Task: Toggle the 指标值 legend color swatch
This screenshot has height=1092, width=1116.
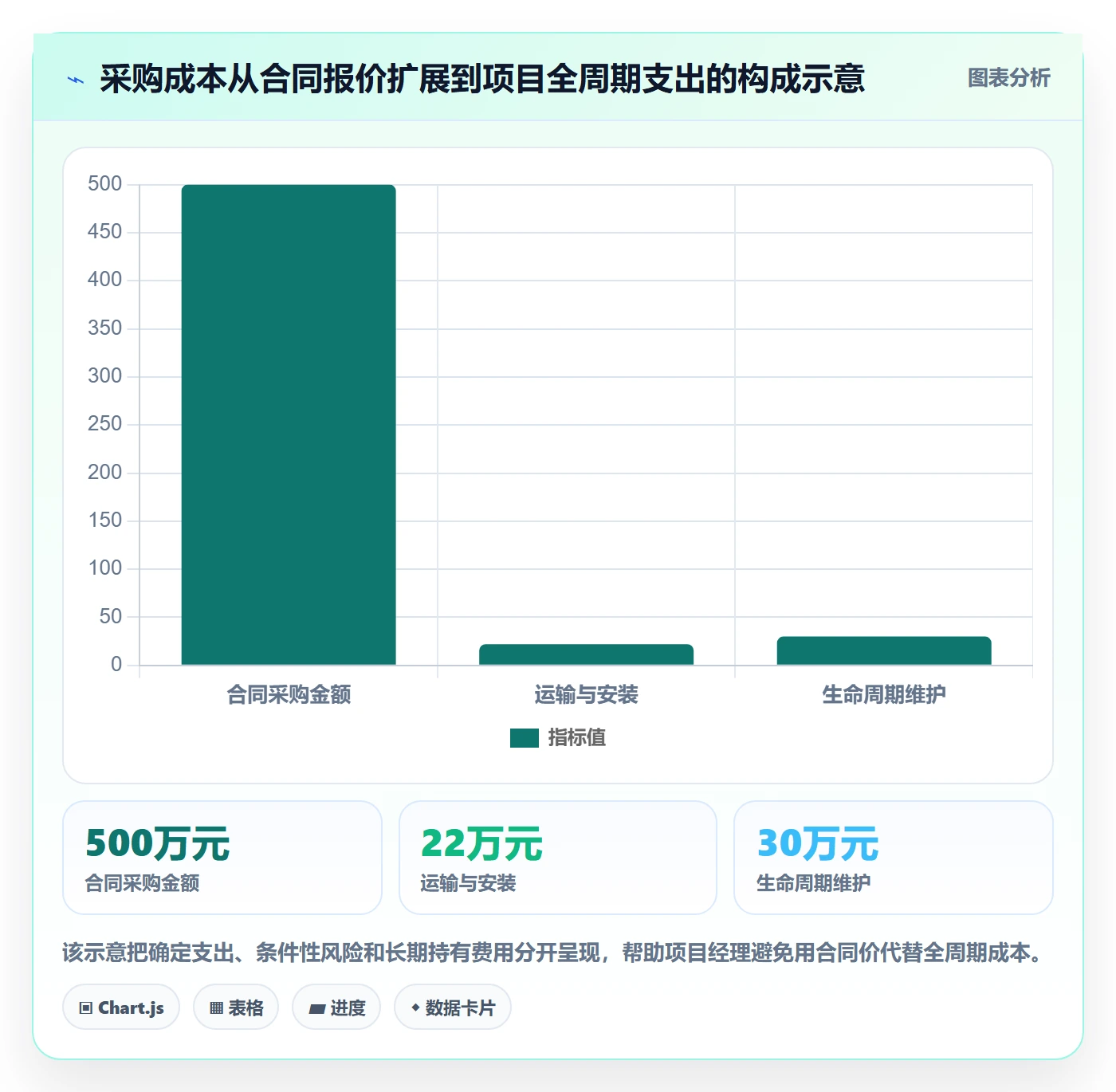Action: point(525,738)
